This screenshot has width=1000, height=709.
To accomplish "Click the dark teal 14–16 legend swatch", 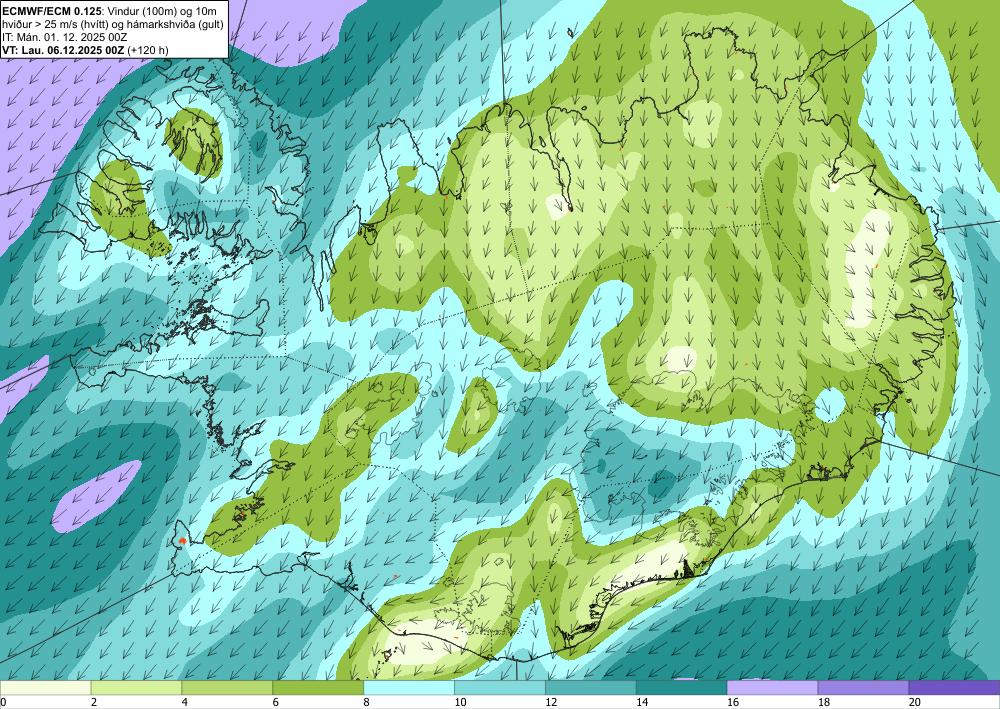I will point(681,688).
